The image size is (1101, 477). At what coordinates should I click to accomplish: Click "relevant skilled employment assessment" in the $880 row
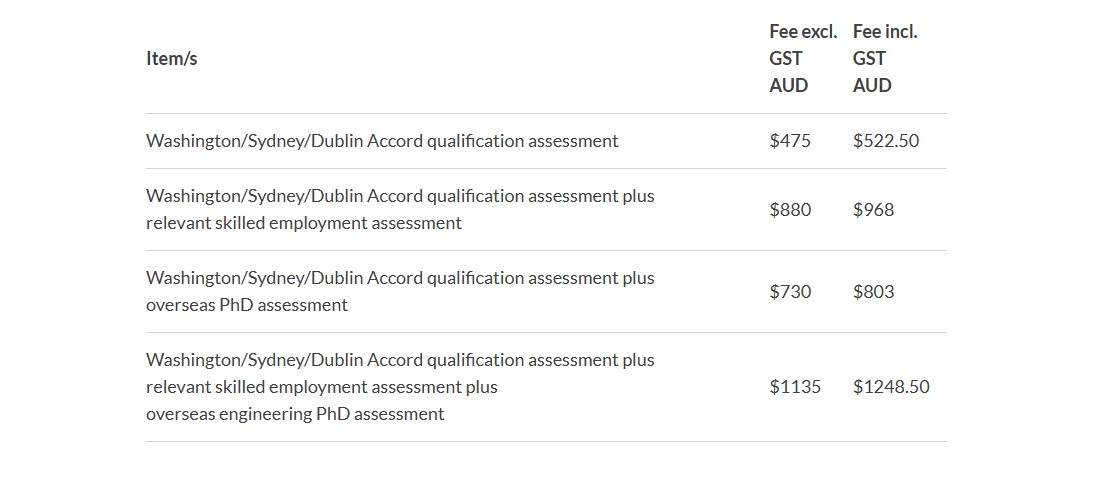[304, 223]
